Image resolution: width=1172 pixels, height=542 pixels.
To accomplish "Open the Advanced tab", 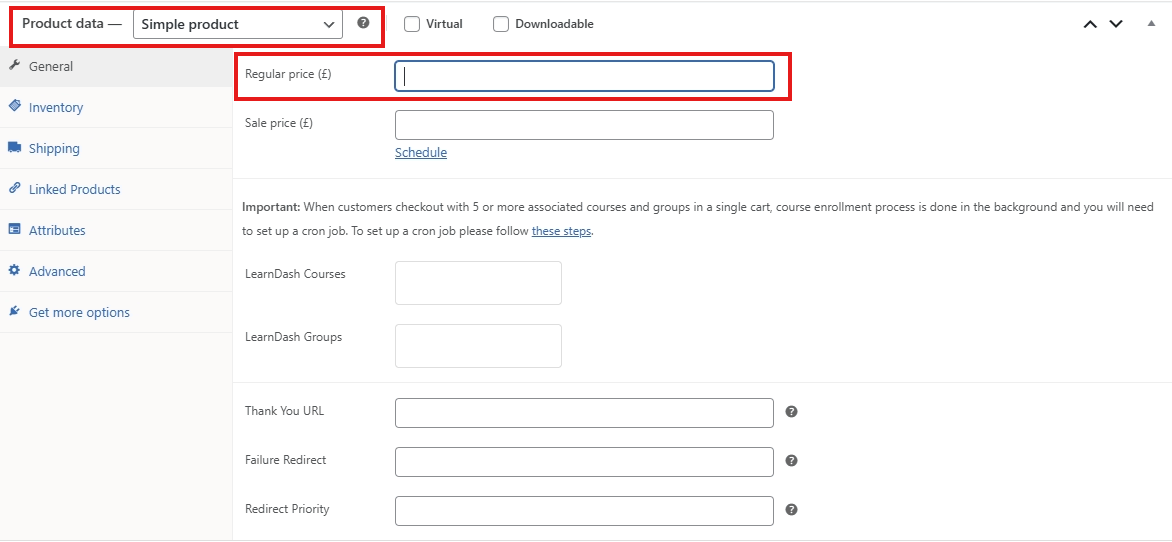I will [117, 271].
